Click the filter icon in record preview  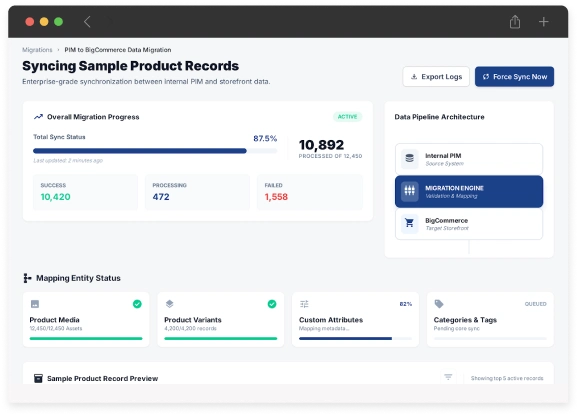coord(448,377)
